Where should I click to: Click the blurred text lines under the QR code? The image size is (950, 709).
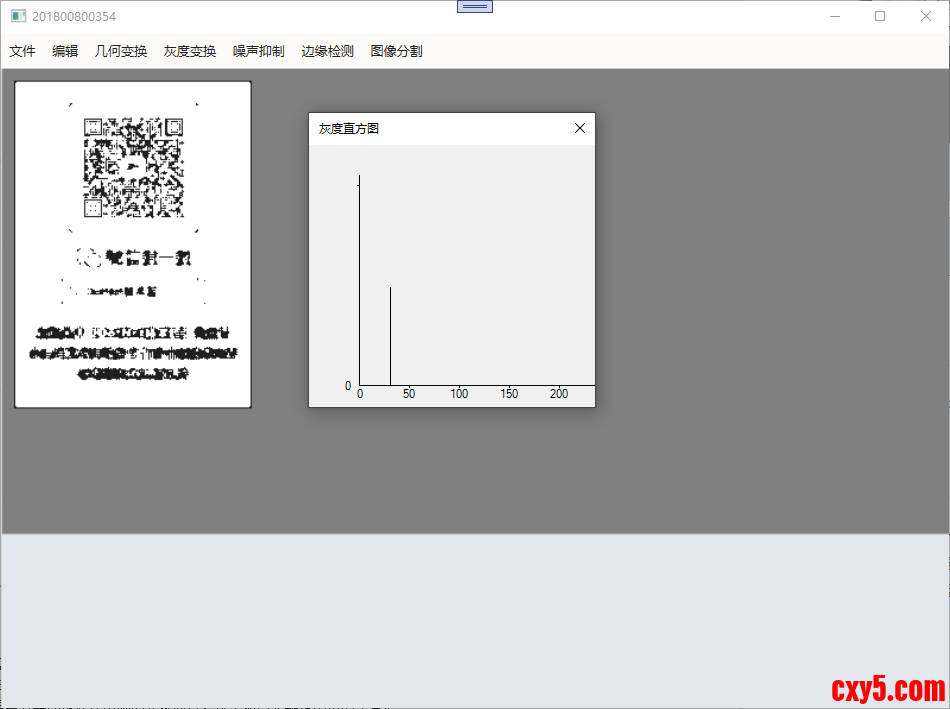pos(133,354)
